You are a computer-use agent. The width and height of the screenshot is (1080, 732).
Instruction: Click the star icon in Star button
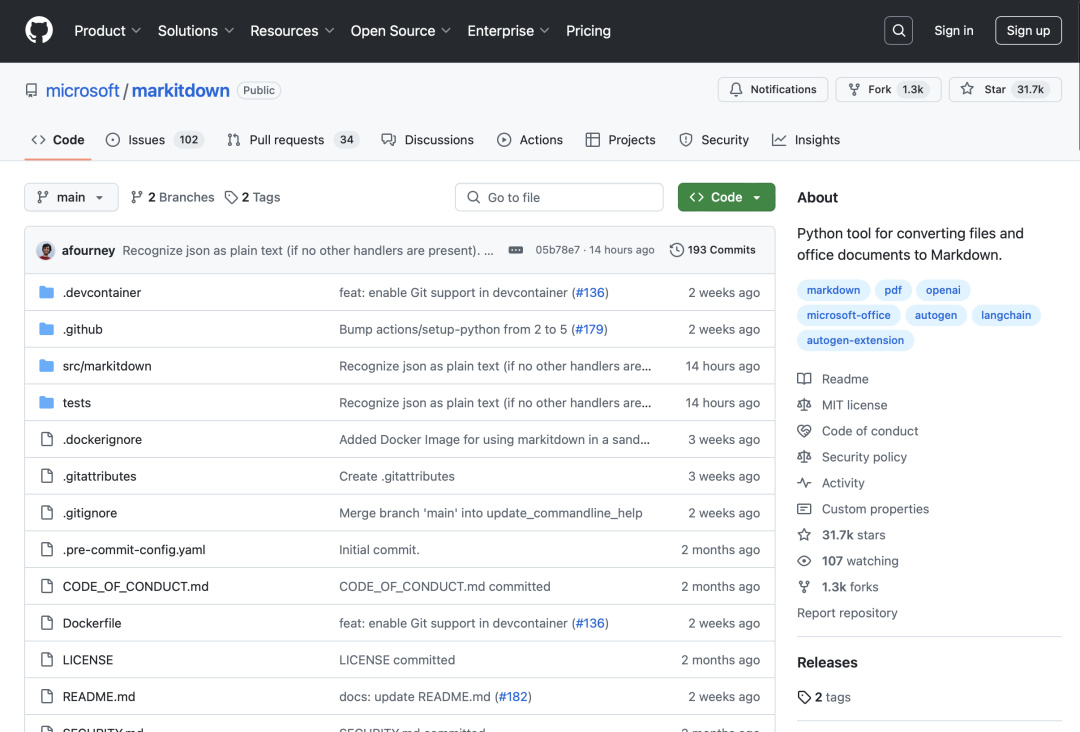click(967, 89)
